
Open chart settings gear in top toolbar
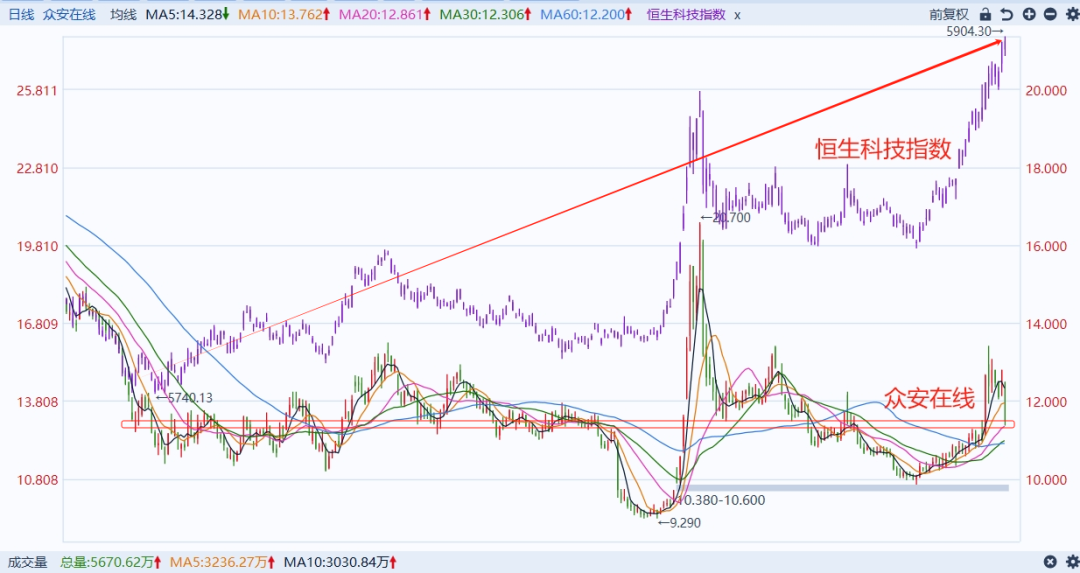click(1072, 14)
